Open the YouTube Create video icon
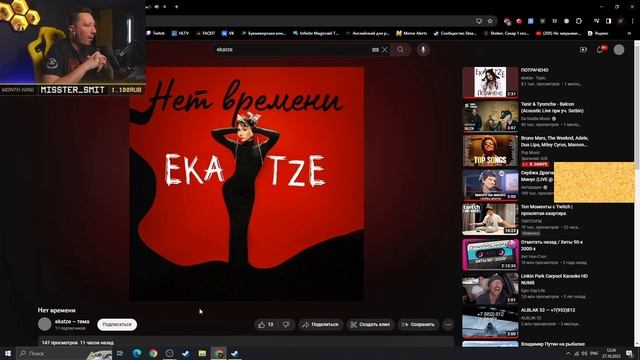Image resolution: width=640 pixels, height=360 pixels. click(x=583, y=49)
